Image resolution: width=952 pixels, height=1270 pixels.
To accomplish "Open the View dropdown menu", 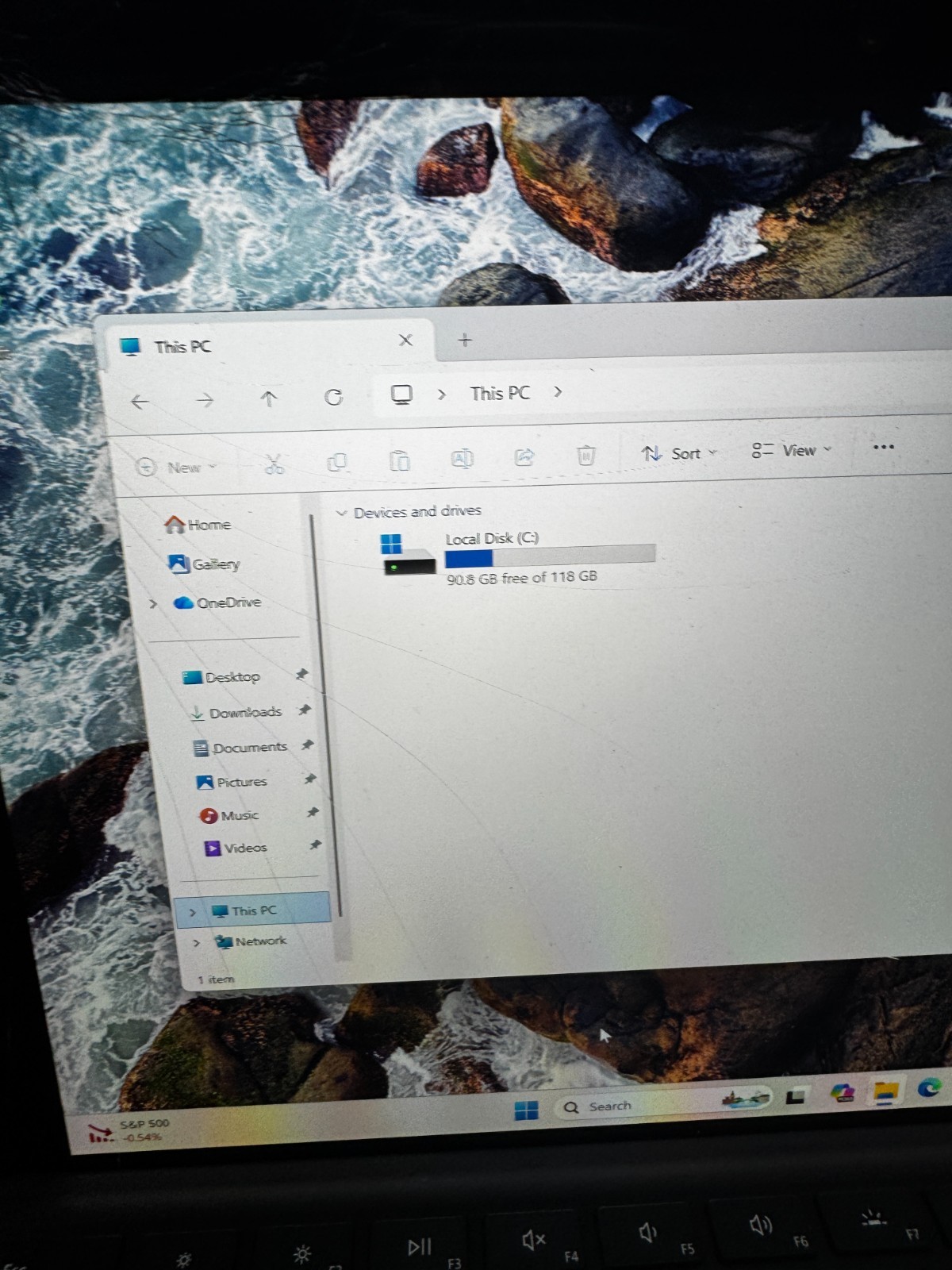I will tap(791, 450).
